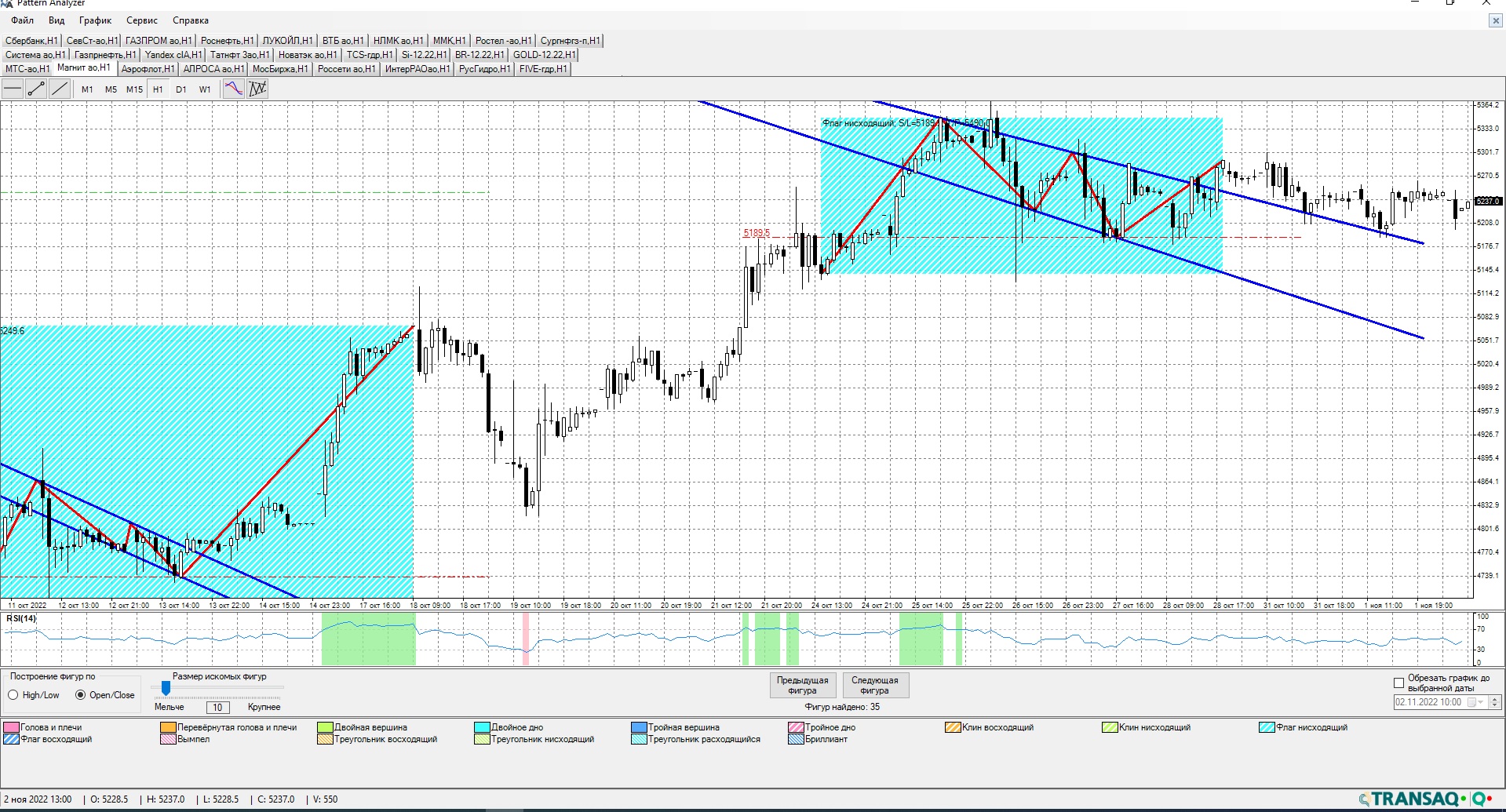Select the horizontal line drawing tool

(x=13, y=89)
